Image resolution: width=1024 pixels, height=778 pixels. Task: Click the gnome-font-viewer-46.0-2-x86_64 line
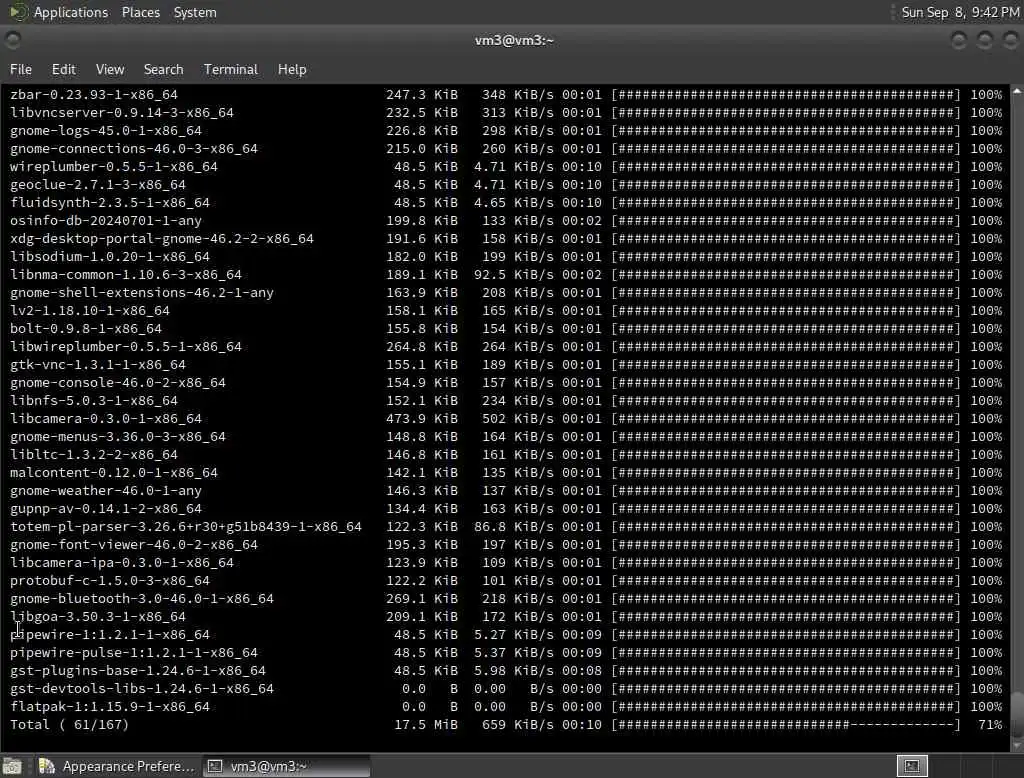click(x=506, y=544)
